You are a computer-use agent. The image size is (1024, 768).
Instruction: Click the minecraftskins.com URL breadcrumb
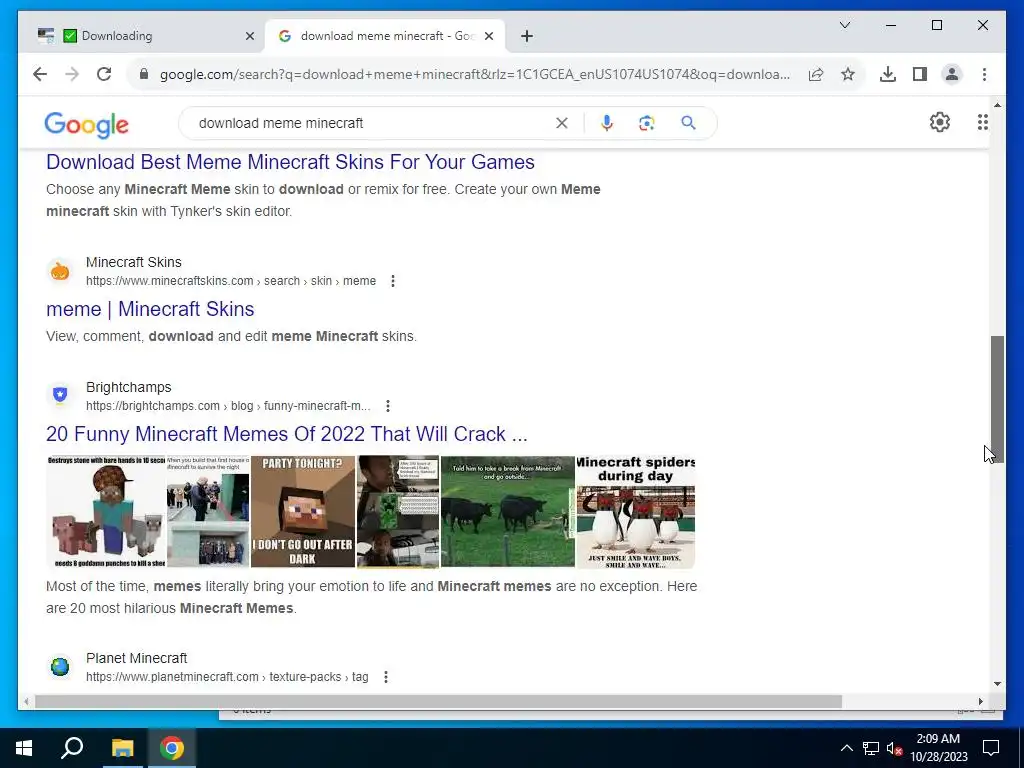pyautogui.click(x=231, y=281)
